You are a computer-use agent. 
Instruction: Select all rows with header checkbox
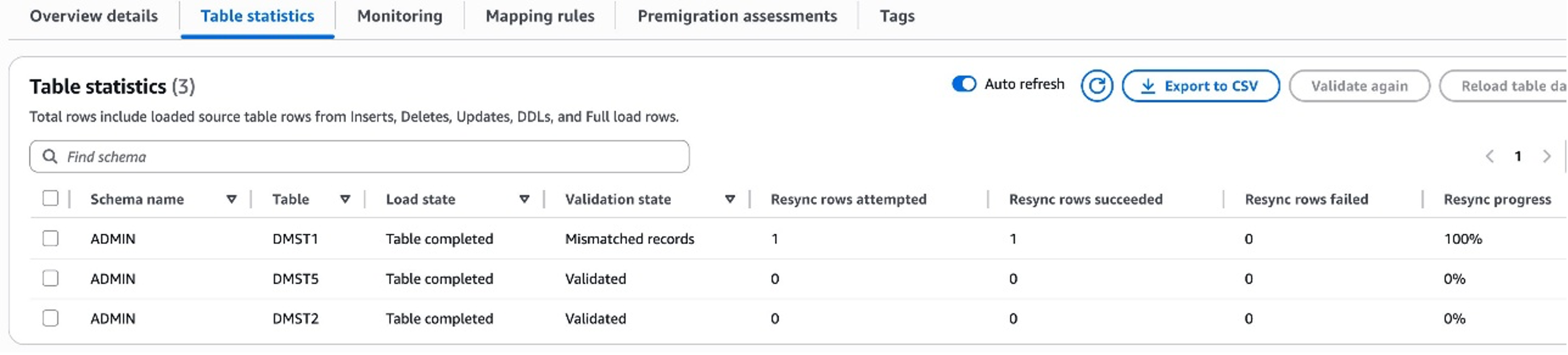[x=50, y=198]
